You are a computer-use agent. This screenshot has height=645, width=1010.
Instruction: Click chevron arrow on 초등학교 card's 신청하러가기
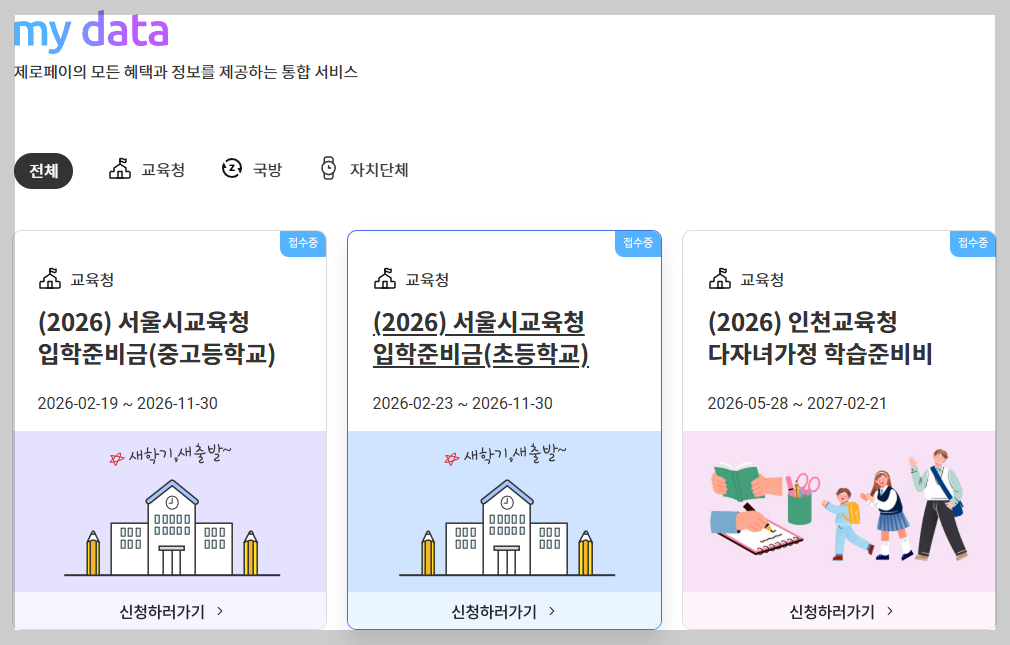[551, 611]
